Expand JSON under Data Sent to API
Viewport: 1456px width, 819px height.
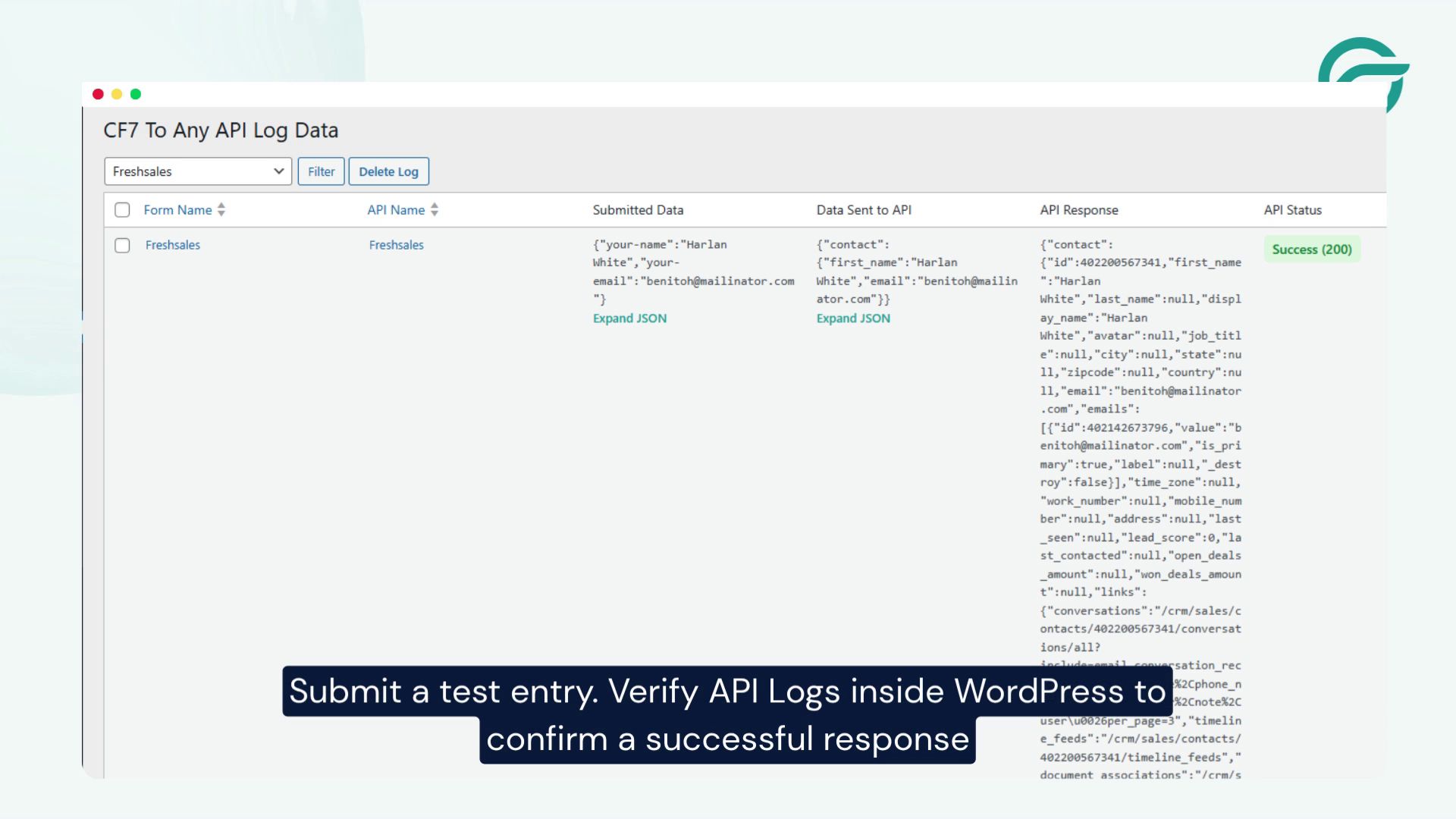click(853, 318)
